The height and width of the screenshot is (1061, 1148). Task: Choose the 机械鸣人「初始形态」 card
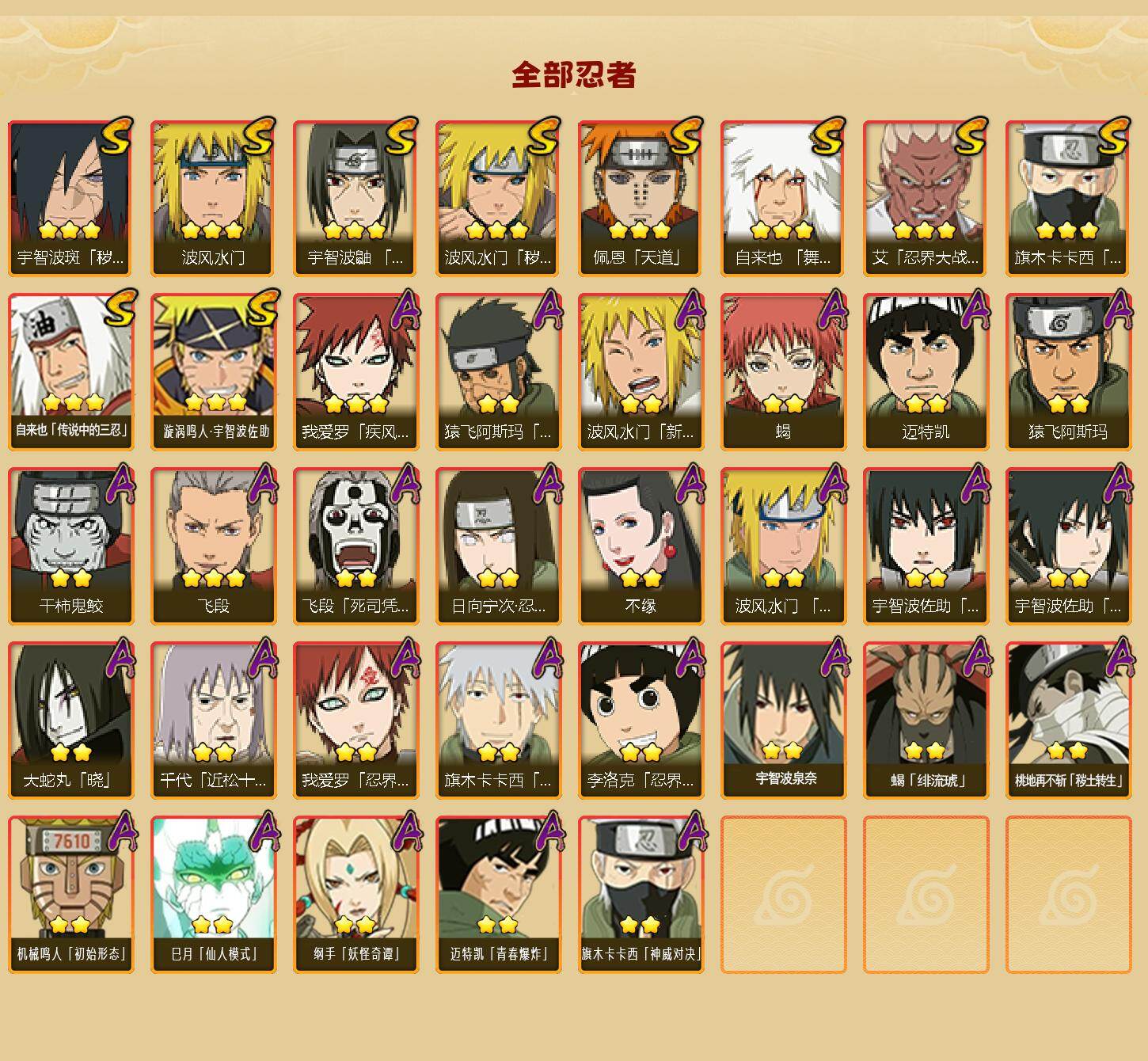[x=71, y=895]
